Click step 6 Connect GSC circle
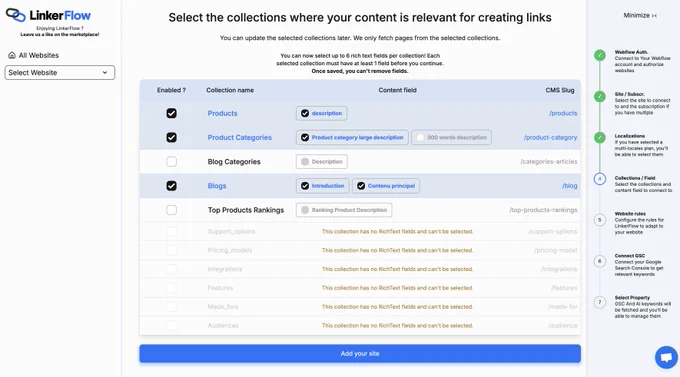 (600, 261)
